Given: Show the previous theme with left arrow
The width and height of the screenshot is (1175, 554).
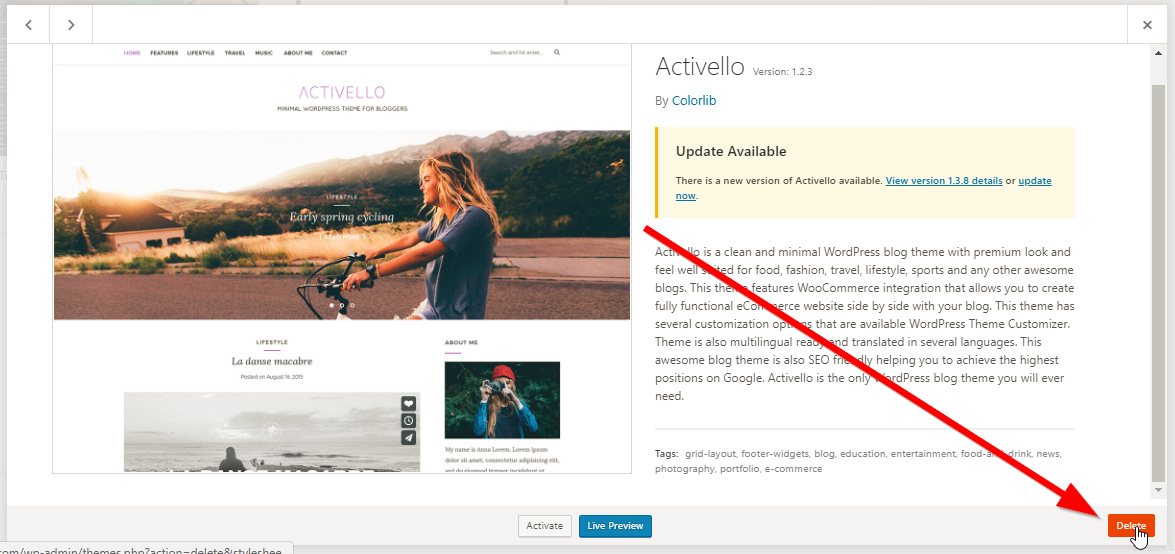Looking at the screenshot, I should coord(28,25).
